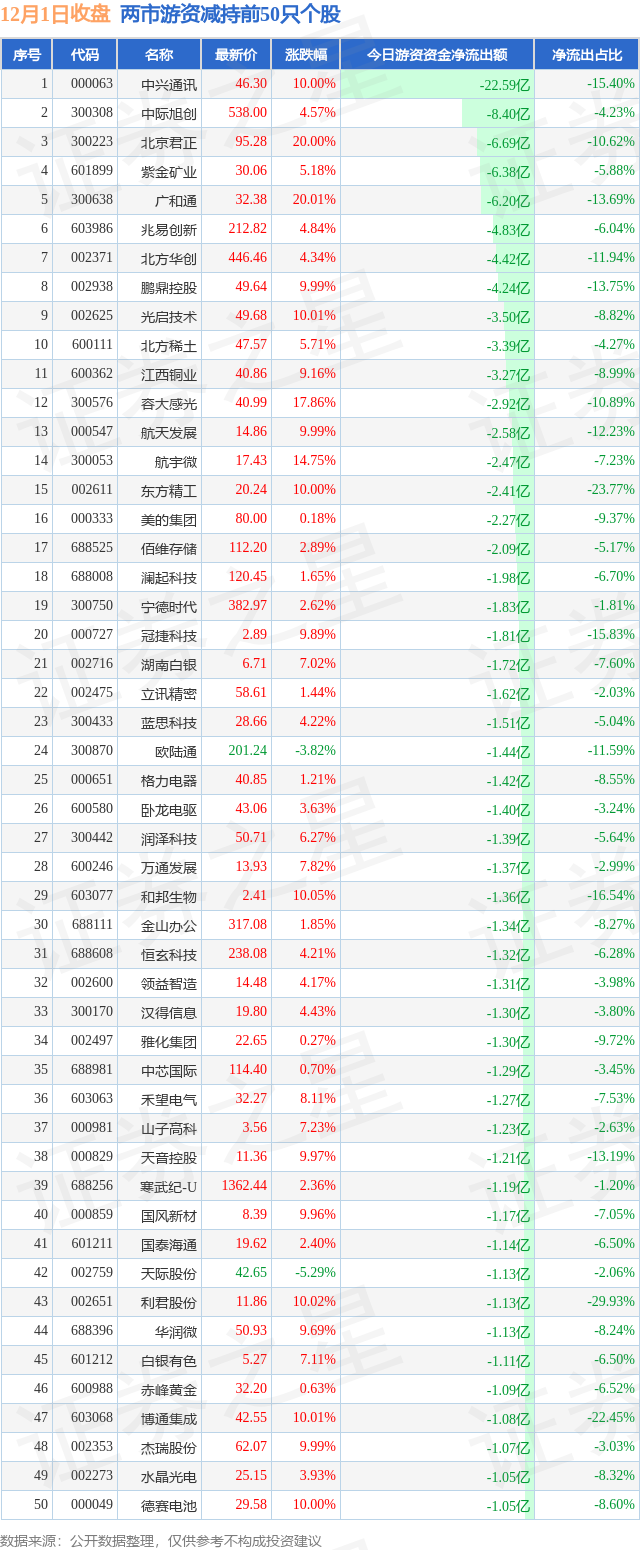
Task: Click the stock name 宁德时代
Action: [169, 606]
